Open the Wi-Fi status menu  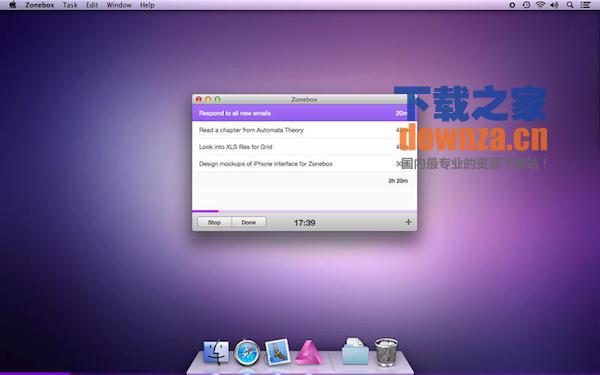point(540,5)
